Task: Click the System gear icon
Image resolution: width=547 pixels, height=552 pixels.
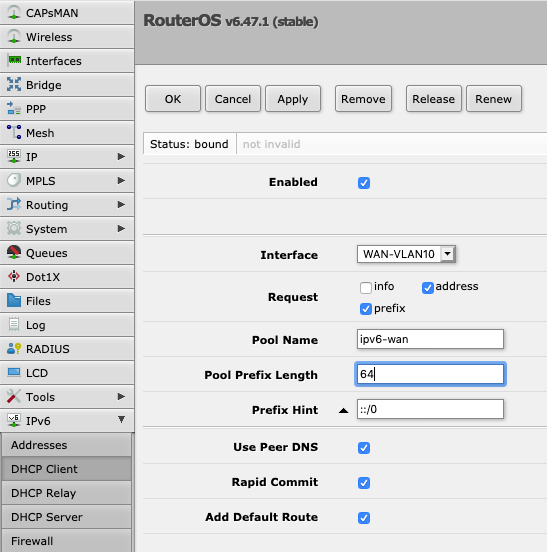Action: pos(14,228)
